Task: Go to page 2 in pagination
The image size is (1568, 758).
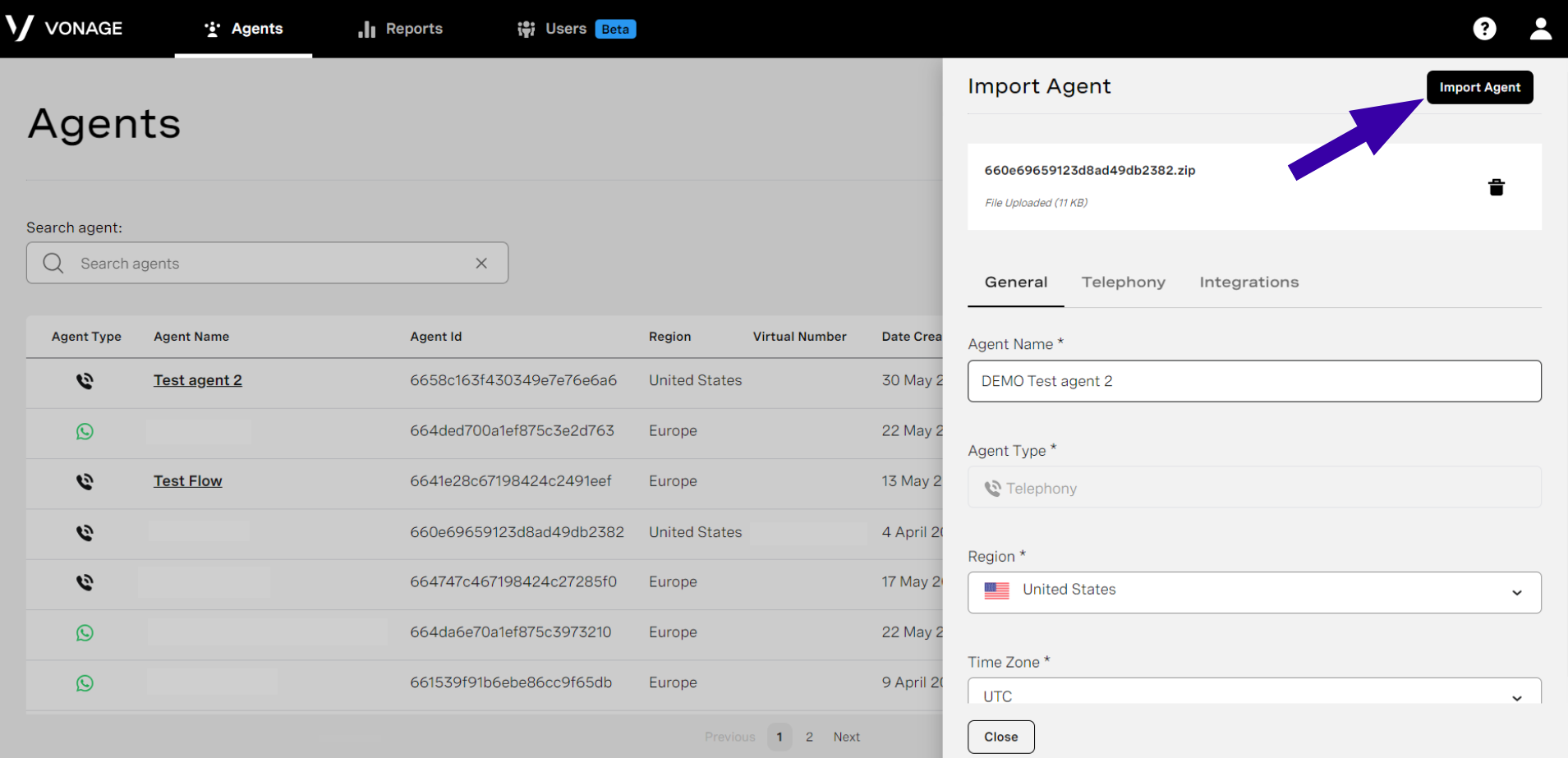Action: coord(809,737)
